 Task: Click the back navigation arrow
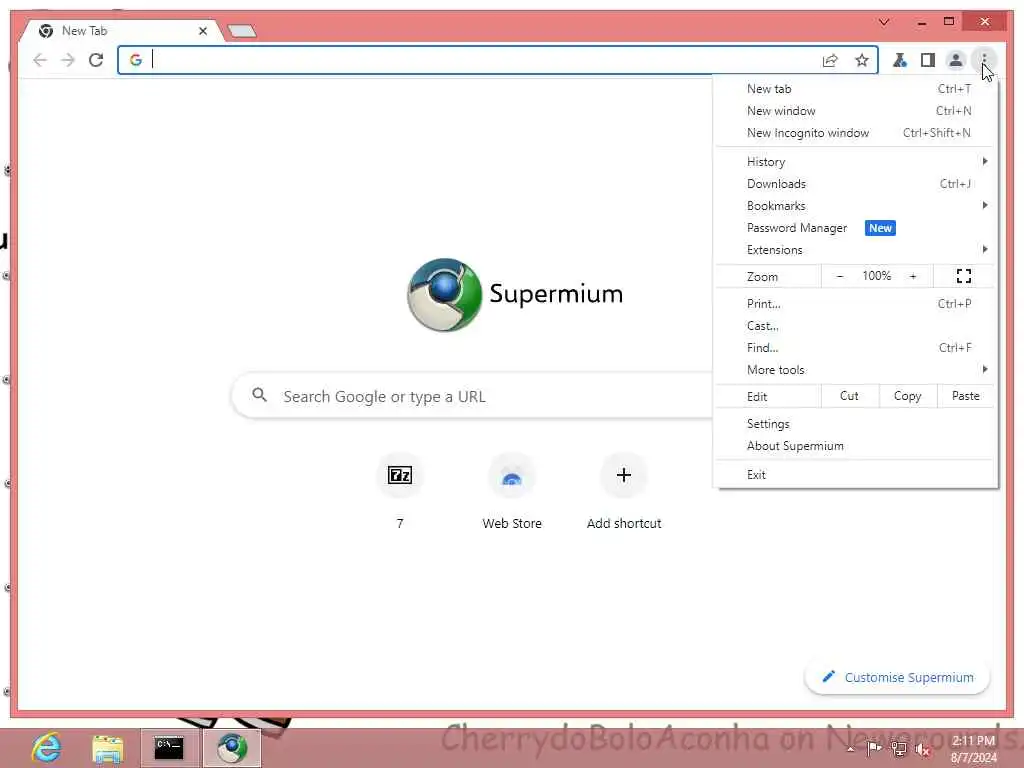coord(40,60)
